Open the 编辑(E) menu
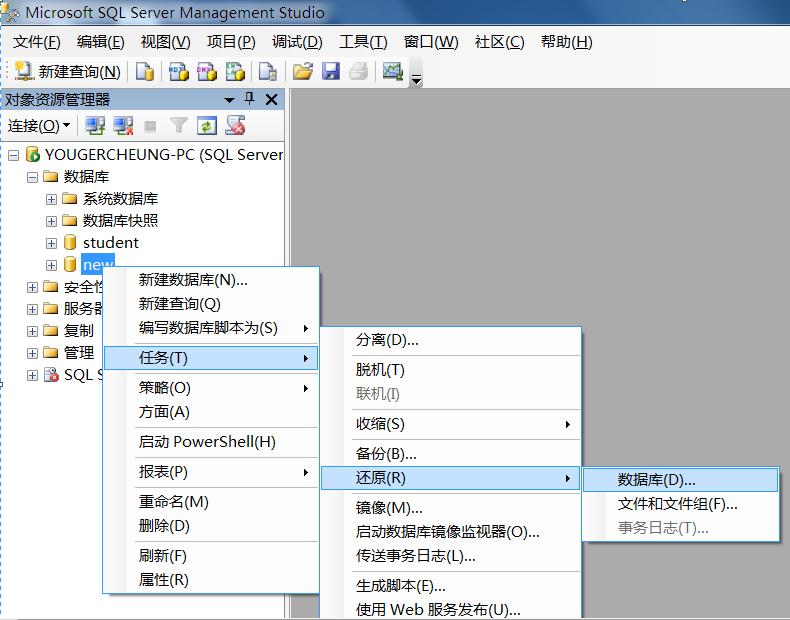The width and height of the screenshot is (790, 620). 101,42
